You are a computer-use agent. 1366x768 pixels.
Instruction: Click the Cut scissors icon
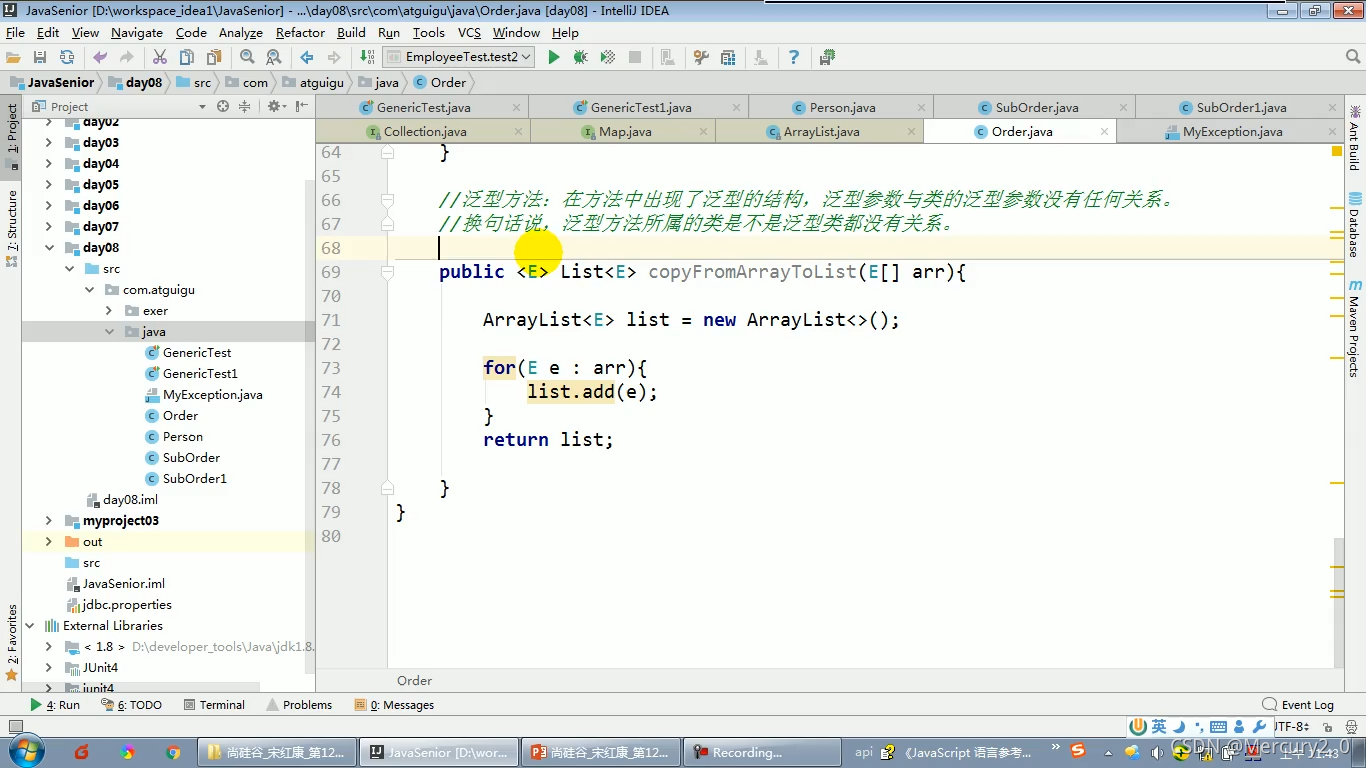(x=160, y=57)
